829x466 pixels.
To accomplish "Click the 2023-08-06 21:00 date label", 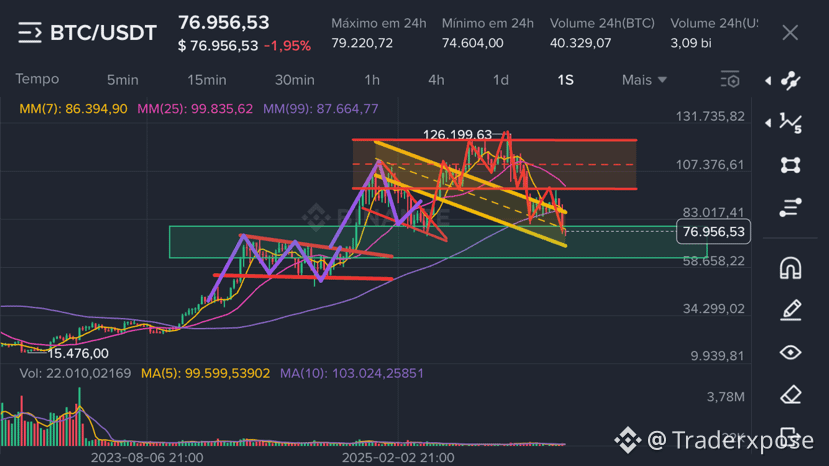I will tap(147, 458).
